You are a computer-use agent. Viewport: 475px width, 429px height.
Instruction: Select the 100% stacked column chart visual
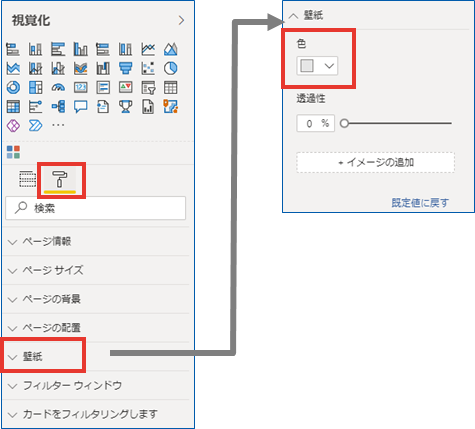125,49
